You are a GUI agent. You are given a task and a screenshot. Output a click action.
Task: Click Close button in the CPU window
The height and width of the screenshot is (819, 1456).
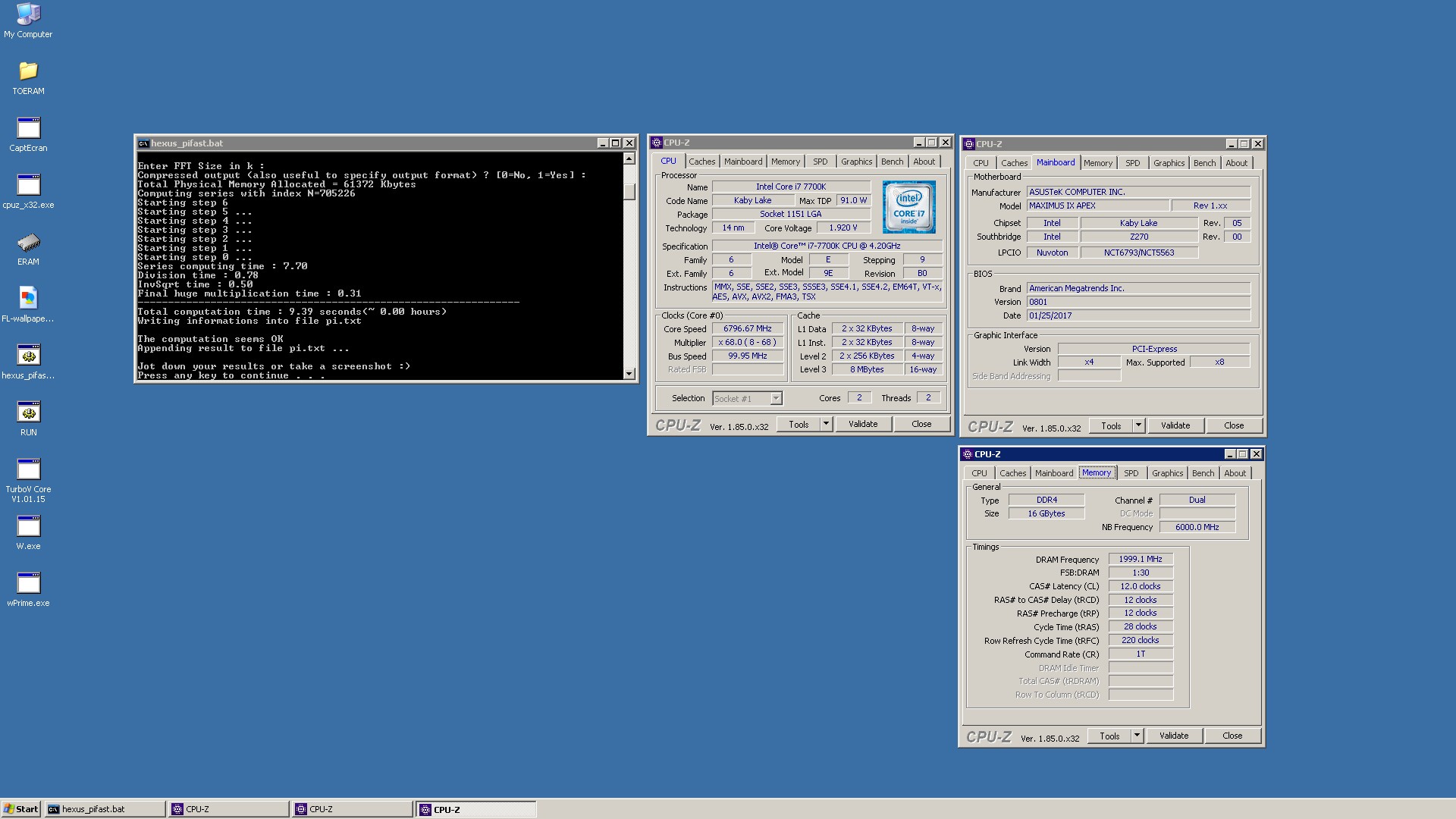click(921, 424)
